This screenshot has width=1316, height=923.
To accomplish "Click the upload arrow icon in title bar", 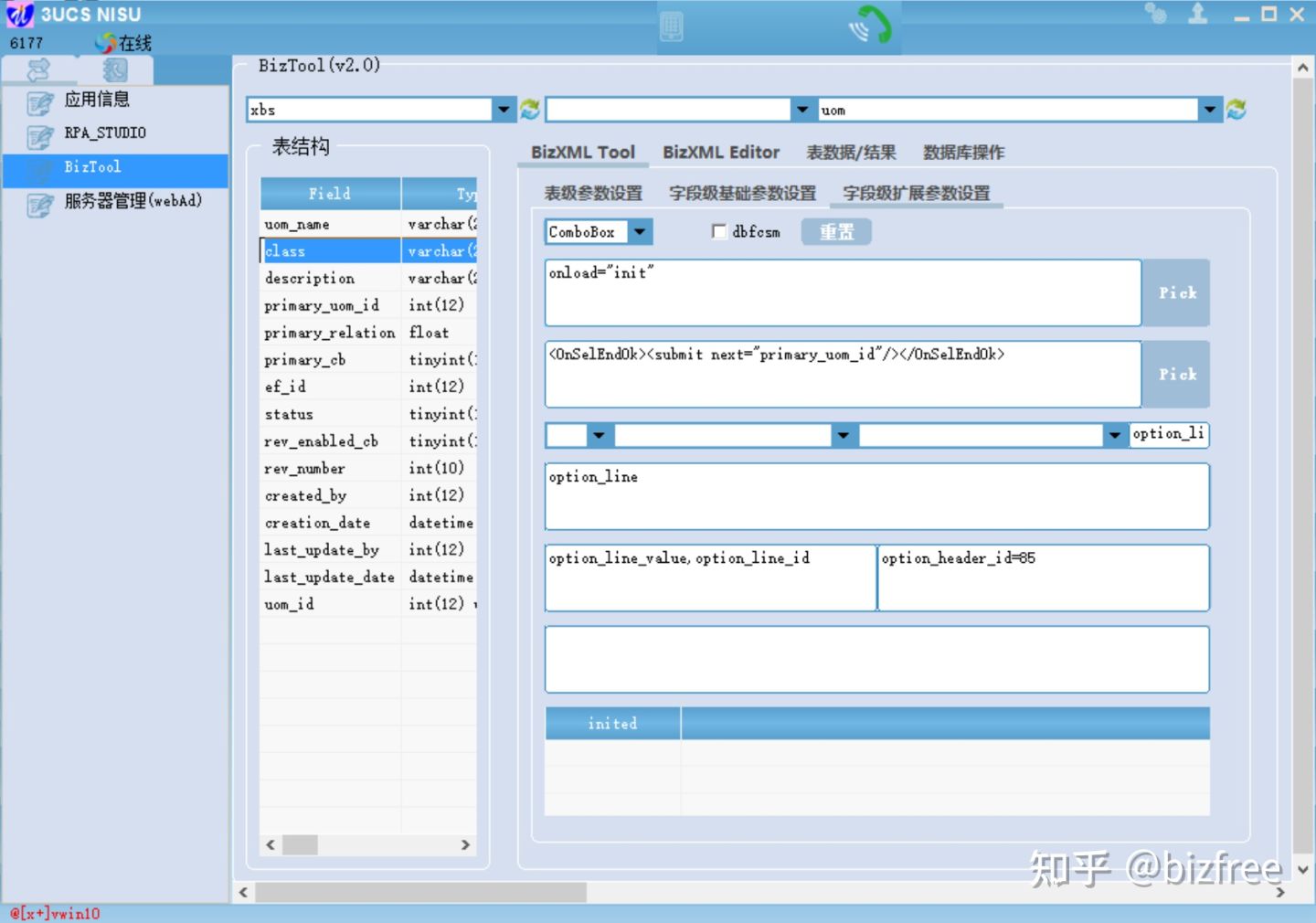I will coord(1197,14).
